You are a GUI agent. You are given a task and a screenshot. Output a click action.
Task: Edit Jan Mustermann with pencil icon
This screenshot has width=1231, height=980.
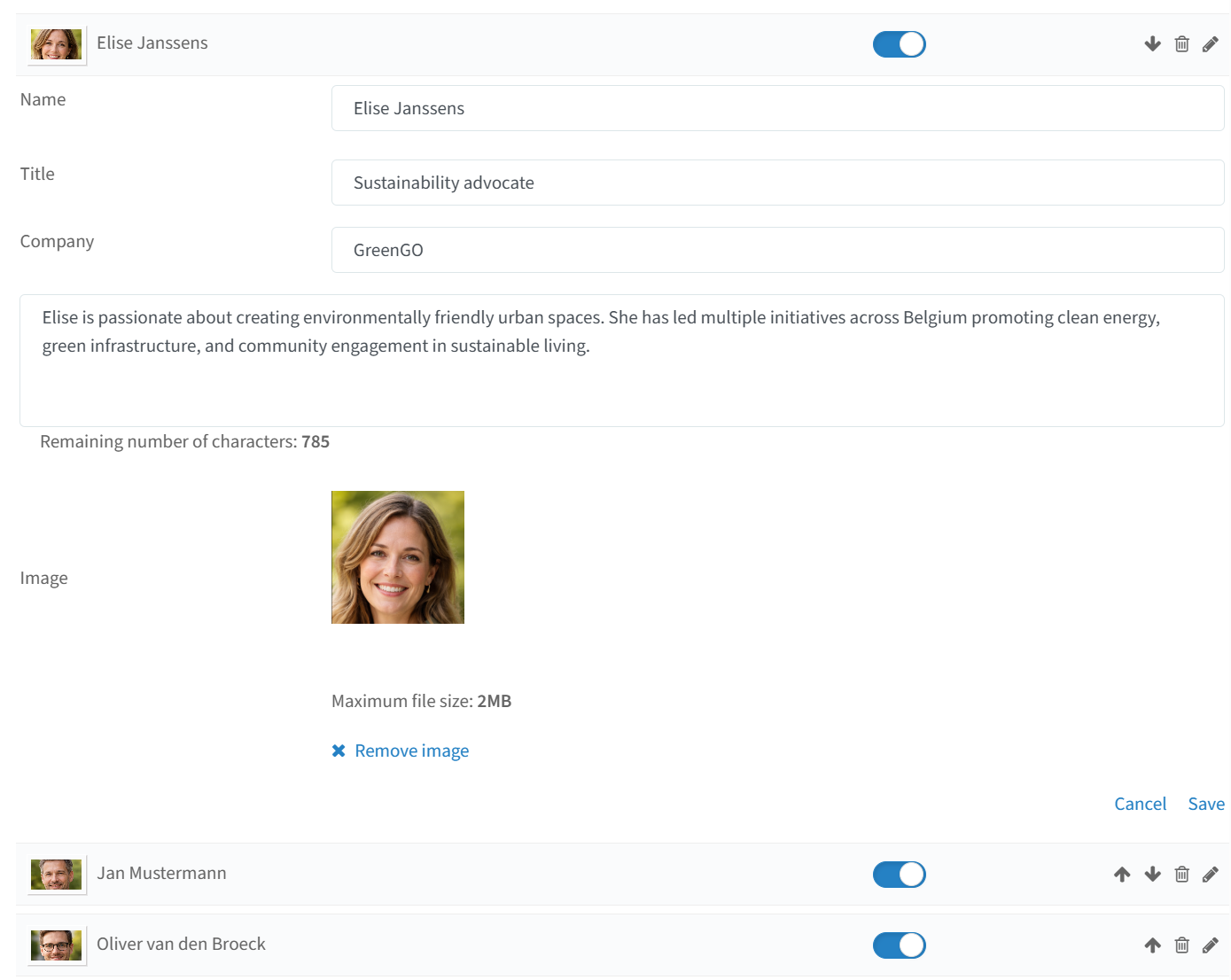pos(1210,875)
